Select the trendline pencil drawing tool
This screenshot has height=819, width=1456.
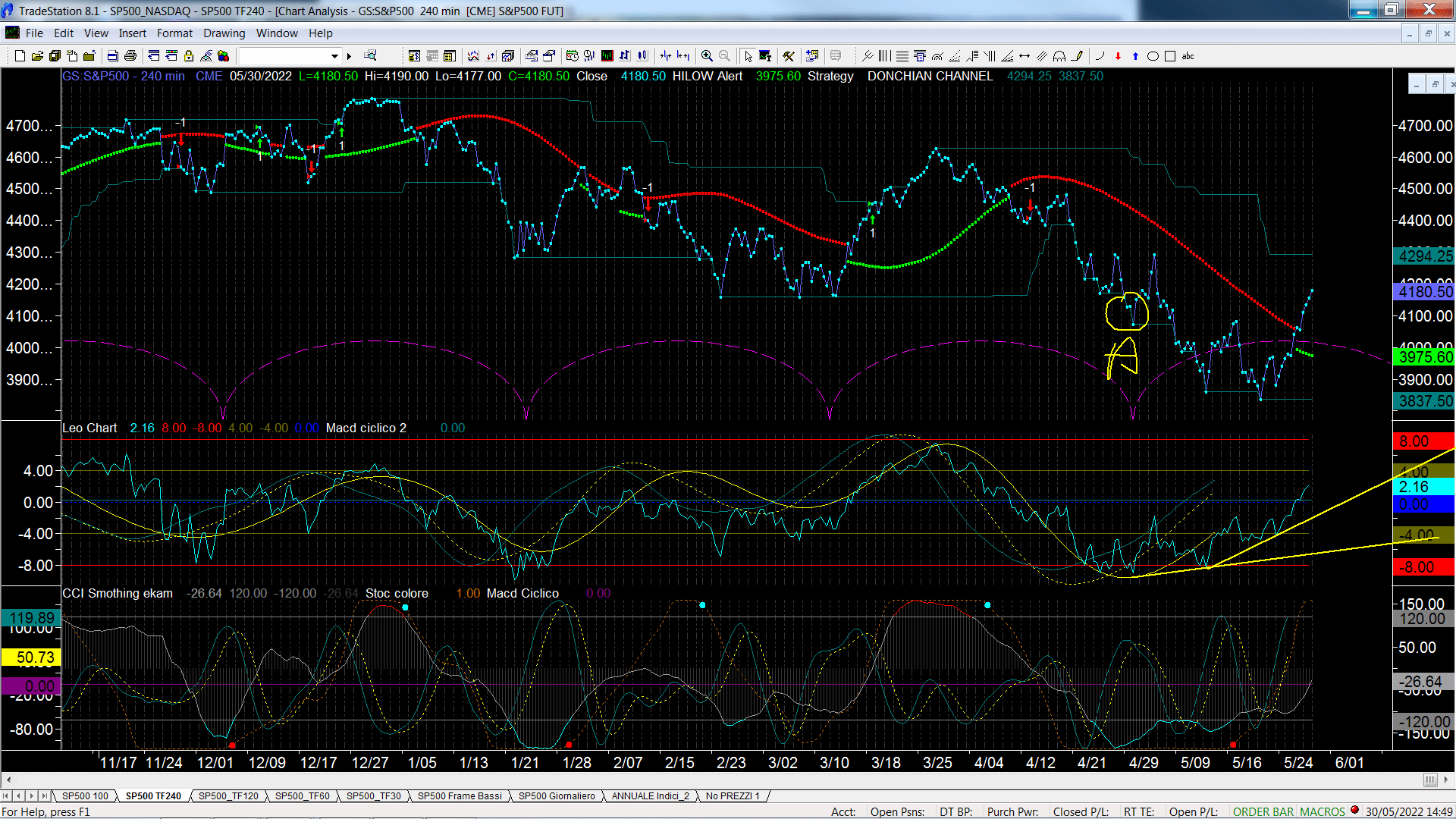[1077, 56]
